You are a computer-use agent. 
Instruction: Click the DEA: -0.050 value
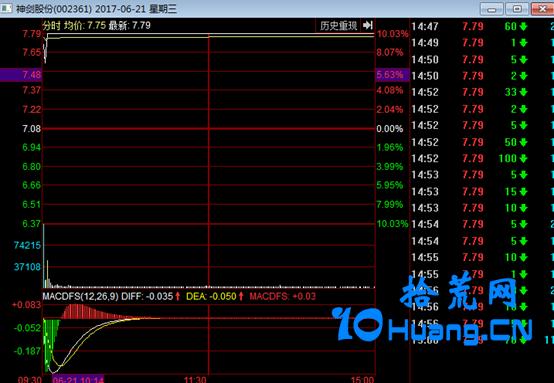pos(211,296)
